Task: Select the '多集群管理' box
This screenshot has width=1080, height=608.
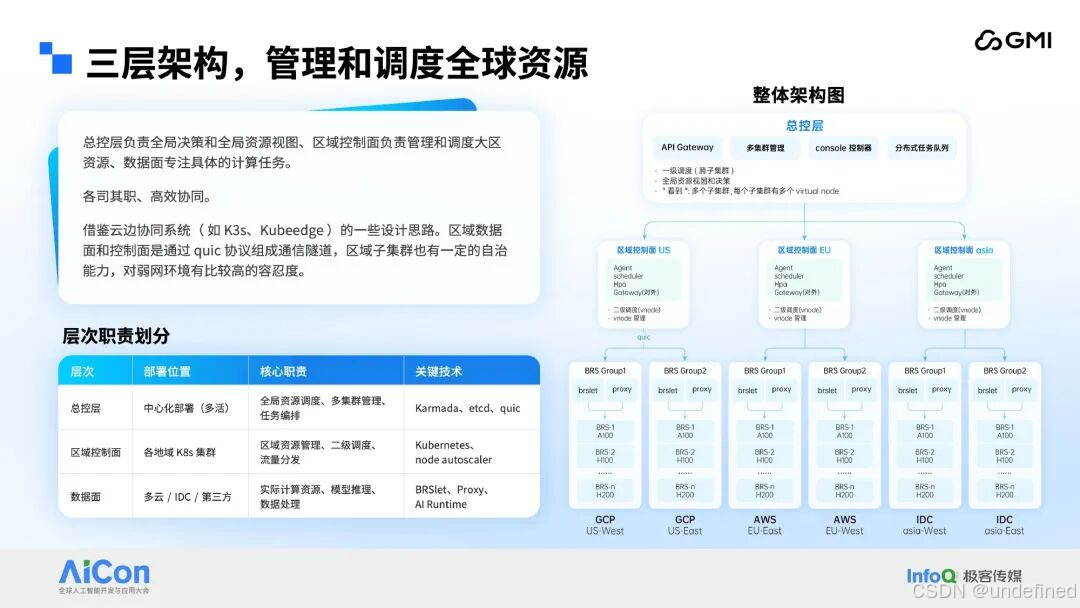Action: (765, 147)
